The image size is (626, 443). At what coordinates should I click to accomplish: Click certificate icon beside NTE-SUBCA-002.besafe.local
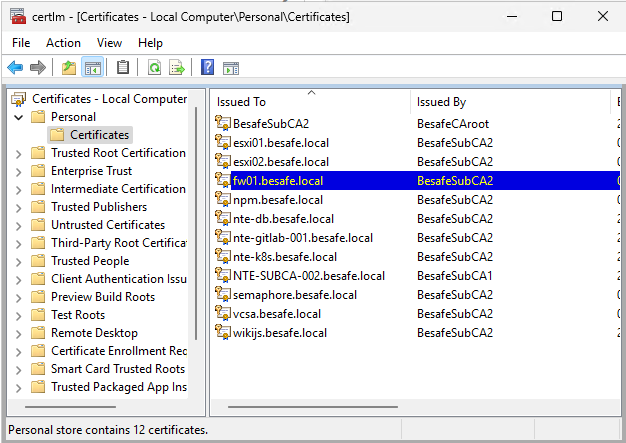223,275
